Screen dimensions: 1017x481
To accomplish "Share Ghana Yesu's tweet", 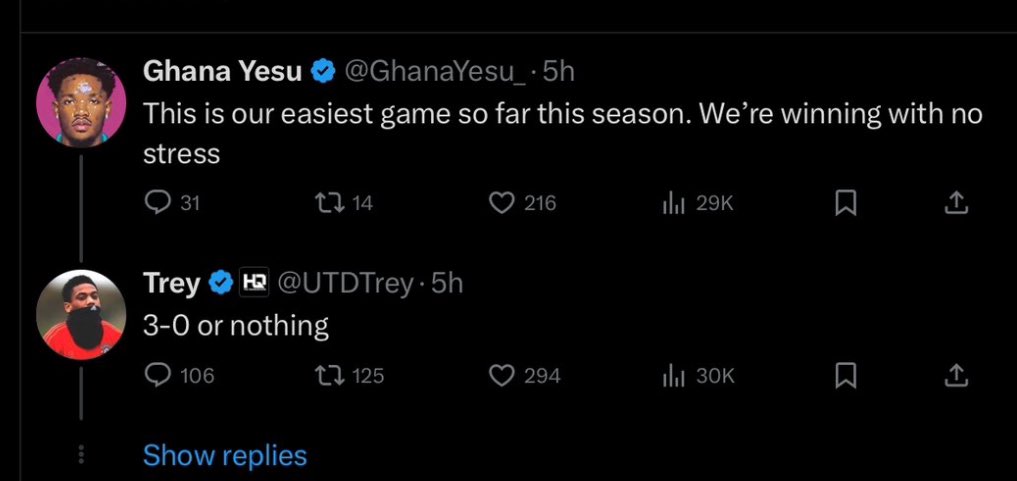I will coord(956,204).
